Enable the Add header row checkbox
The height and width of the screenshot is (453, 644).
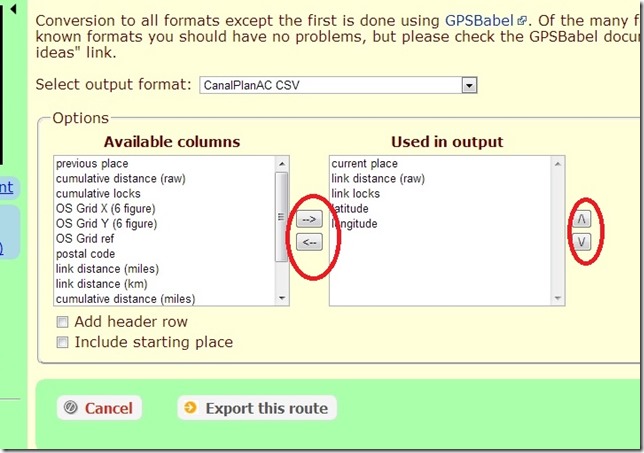tap(62, 322)
